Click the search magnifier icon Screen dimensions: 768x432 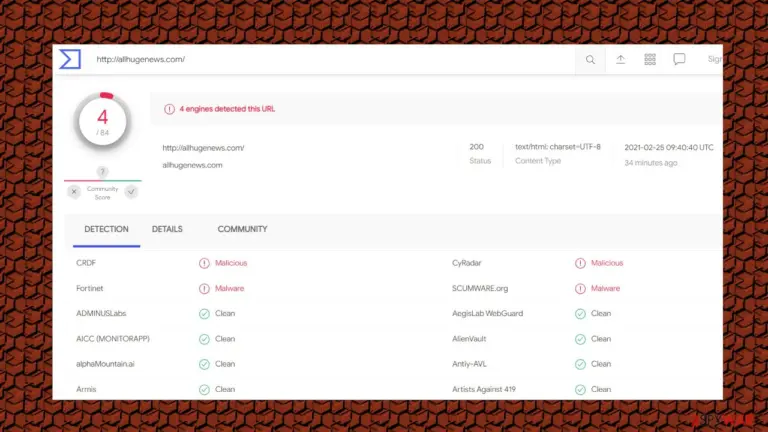click(590, 60)
